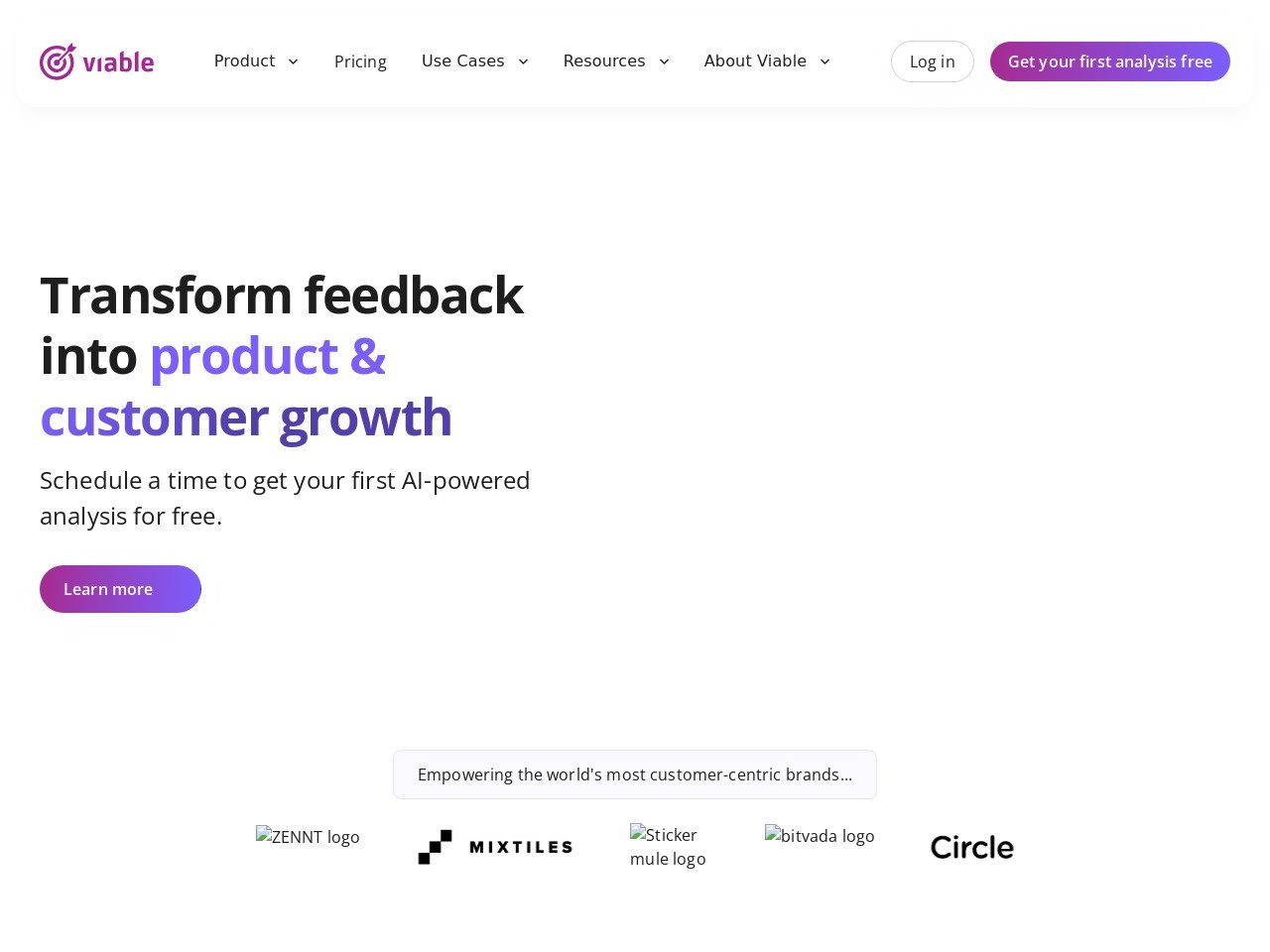Open the Resources menu label

604,60
